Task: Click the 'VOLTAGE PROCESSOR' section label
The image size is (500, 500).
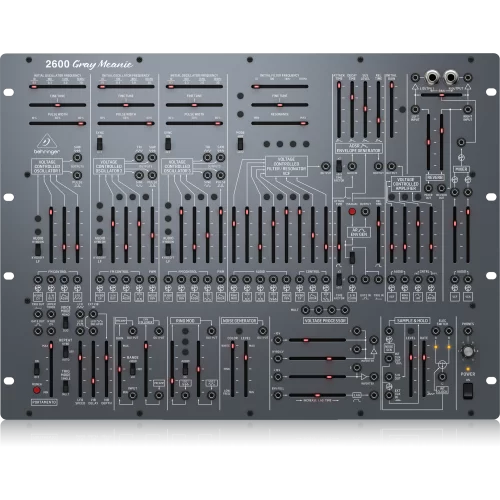Action: 325,321
